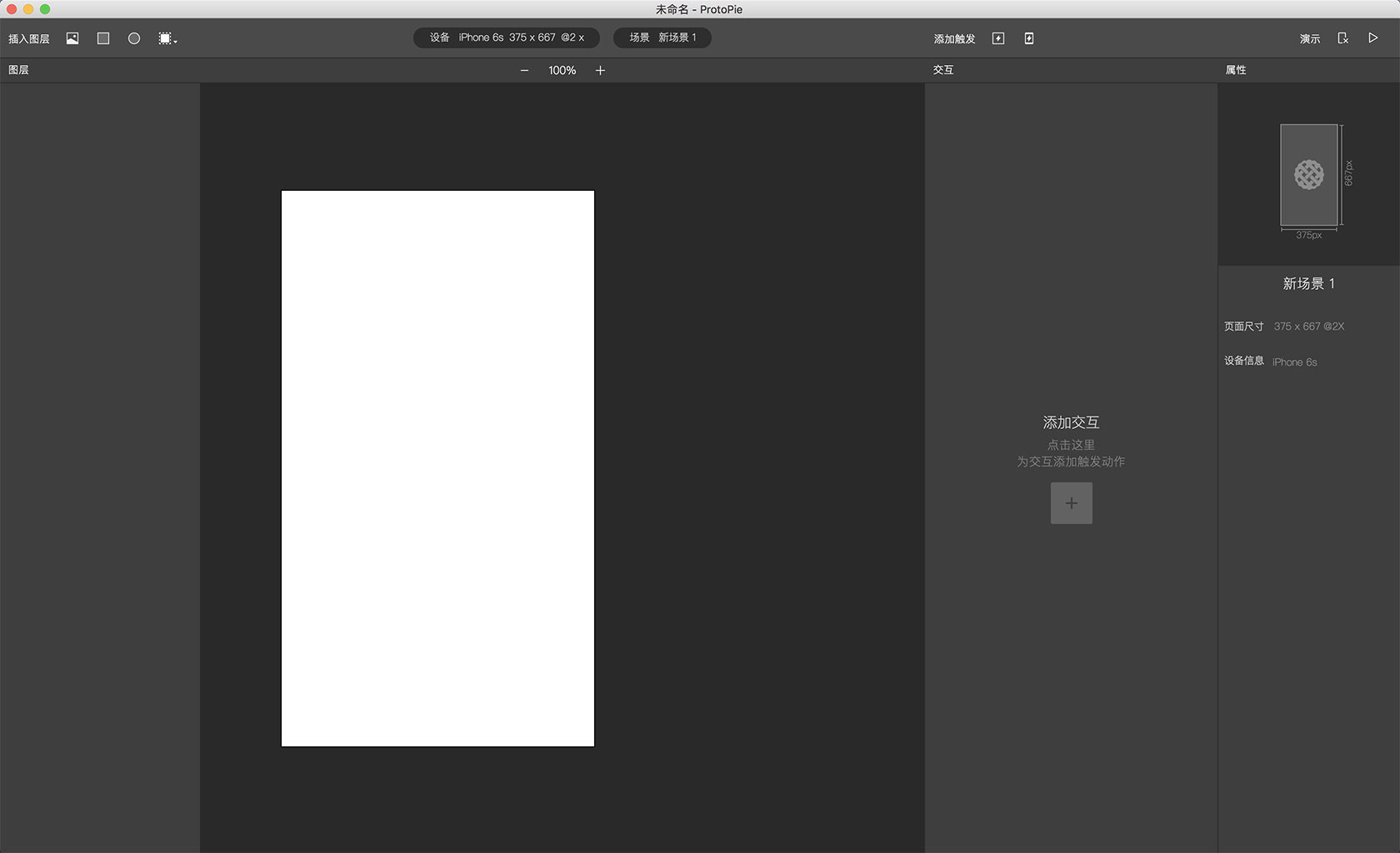Insert an ellipse layer
Screen dimensions: 1400x853
133,37
